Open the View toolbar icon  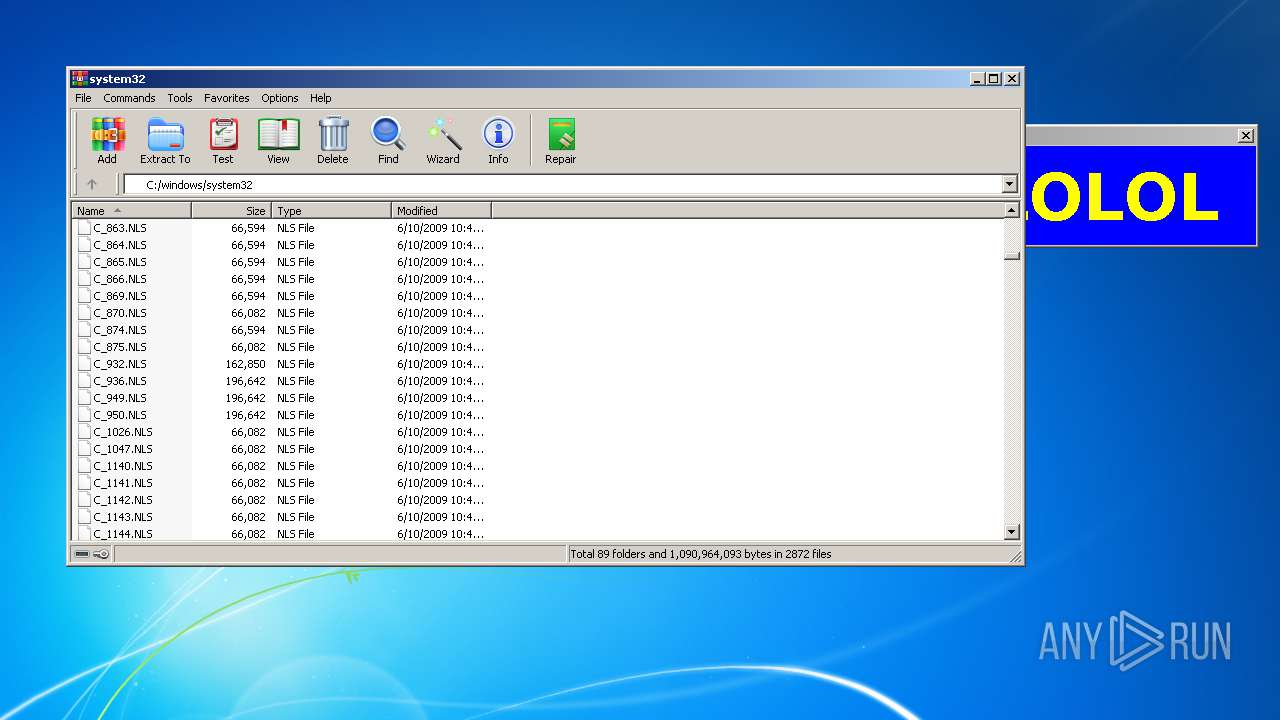278,134
